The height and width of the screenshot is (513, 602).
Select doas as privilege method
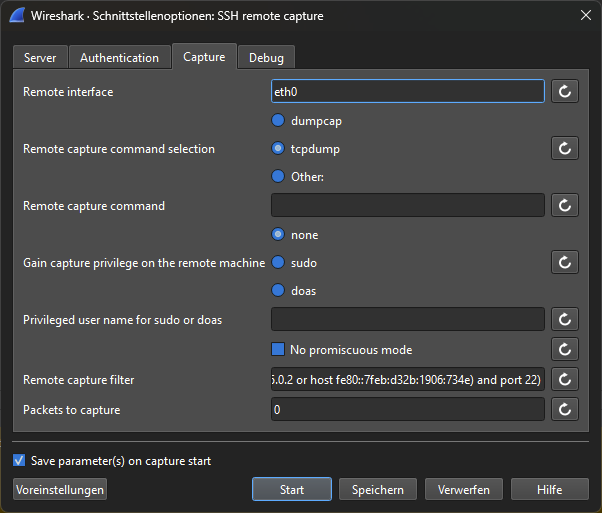click(x=279, y=291)
